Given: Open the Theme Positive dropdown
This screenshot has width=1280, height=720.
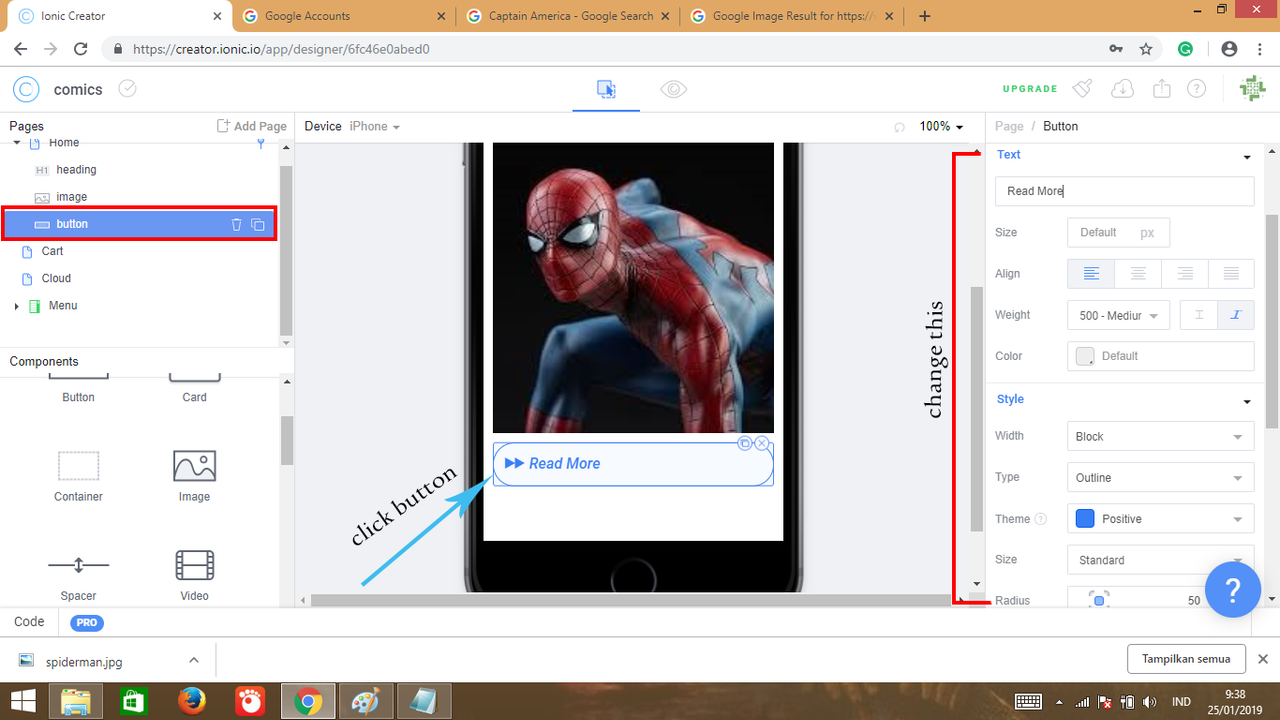Looking at the screenshot, I should pyautogui.click(x=1160, y=518).
